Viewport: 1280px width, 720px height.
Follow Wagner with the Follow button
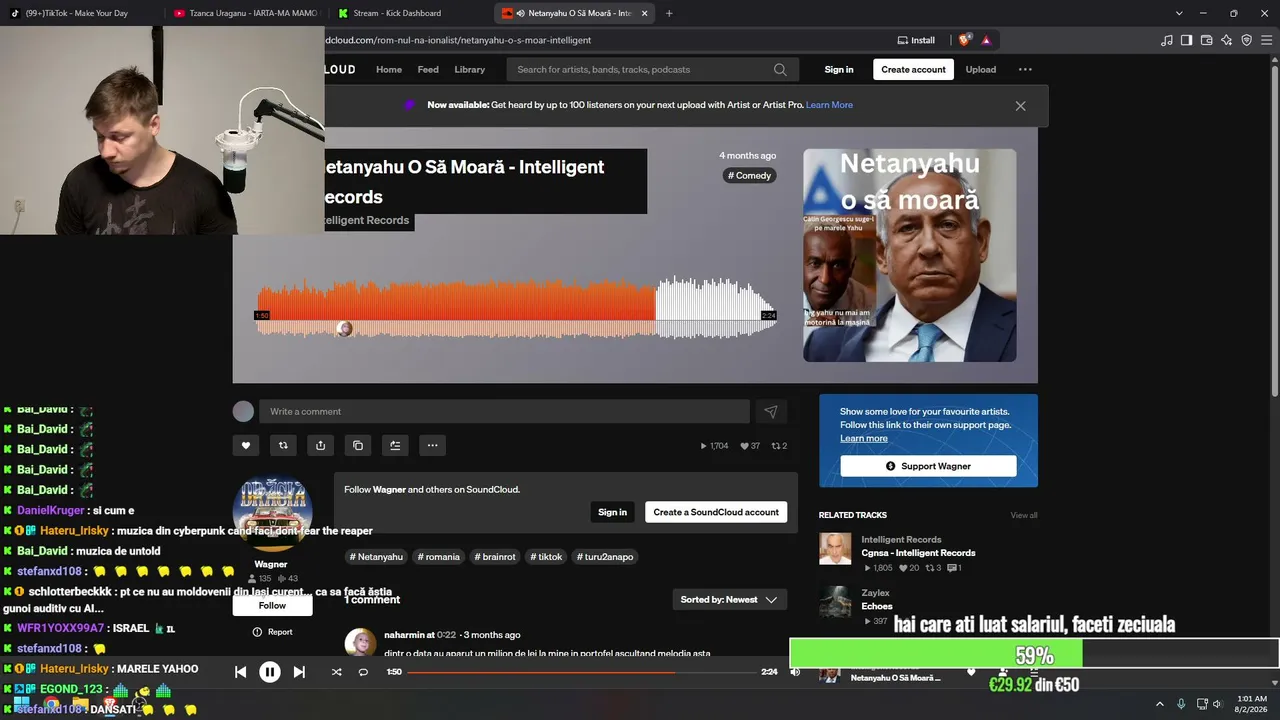point(272,605)
